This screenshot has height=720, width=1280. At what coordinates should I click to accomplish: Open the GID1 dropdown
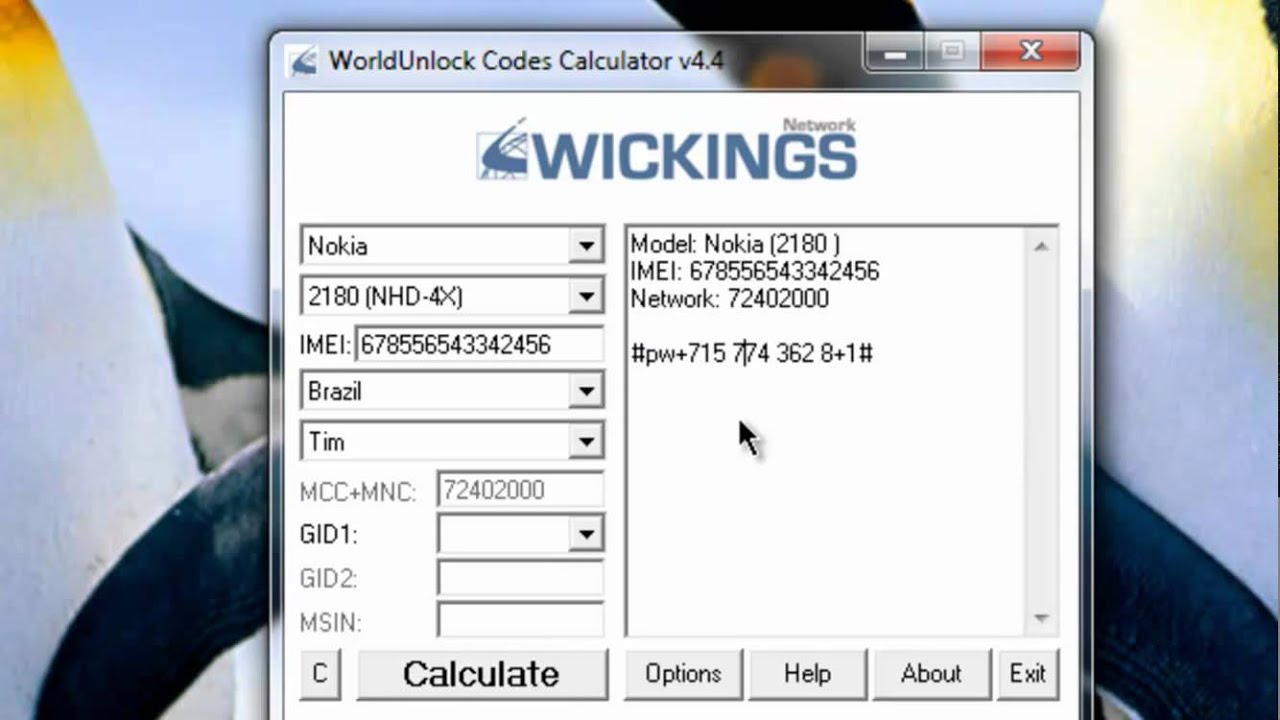pos(585,535)
